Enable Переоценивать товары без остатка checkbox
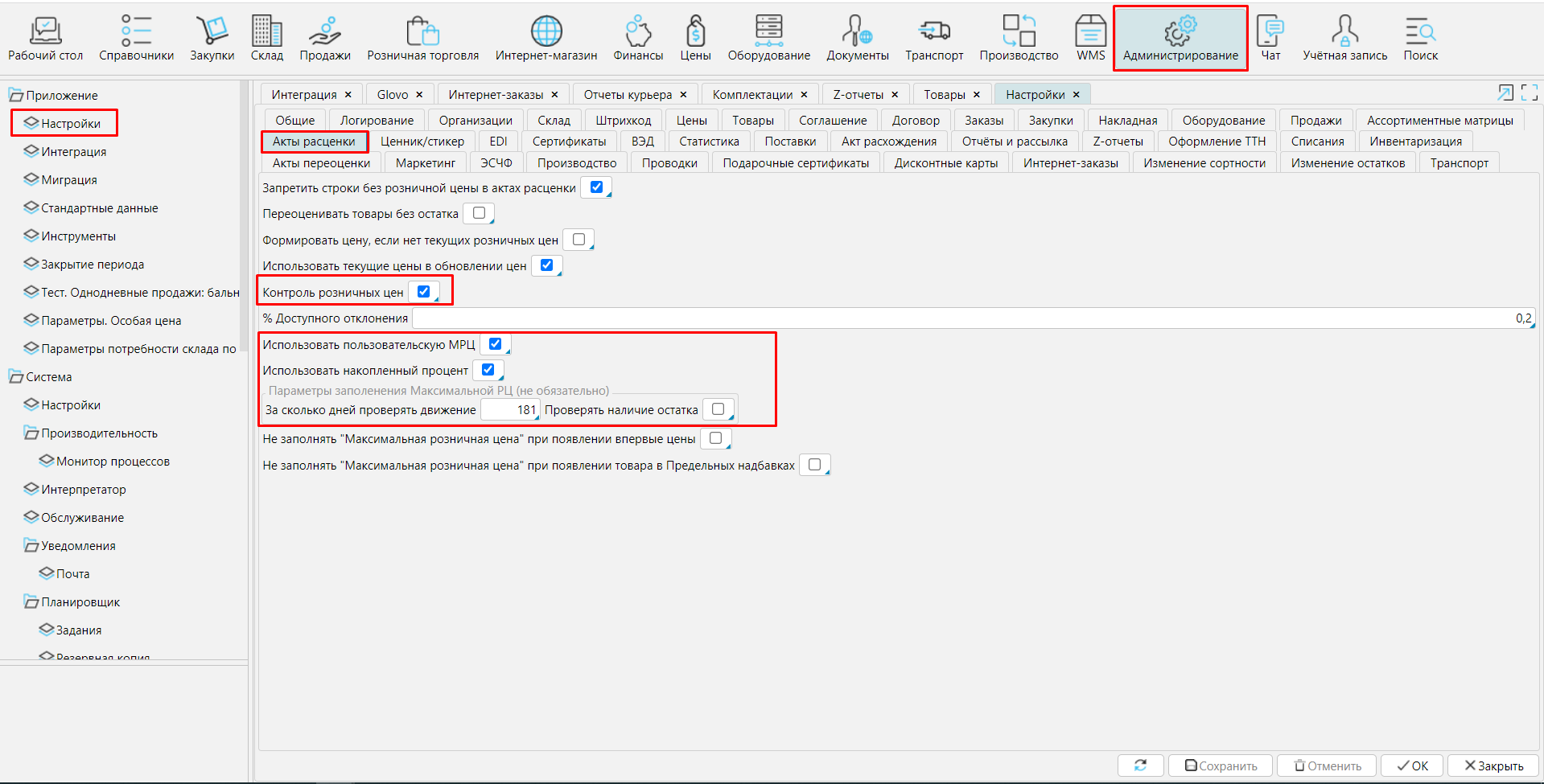The image size is (1544, 784). click(480, 213)
